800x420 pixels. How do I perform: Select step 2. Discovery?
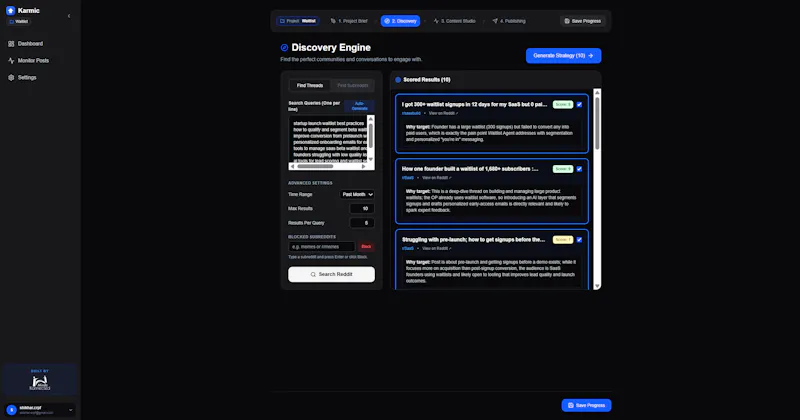click(x=401, y=21)
